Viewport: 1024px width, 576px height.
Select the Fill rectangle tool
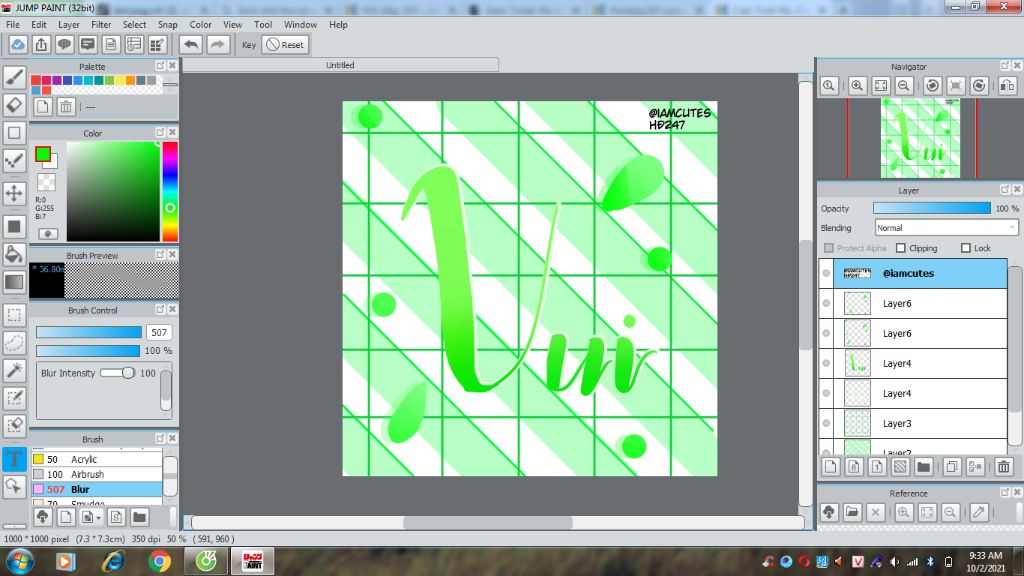click(14, 227)
